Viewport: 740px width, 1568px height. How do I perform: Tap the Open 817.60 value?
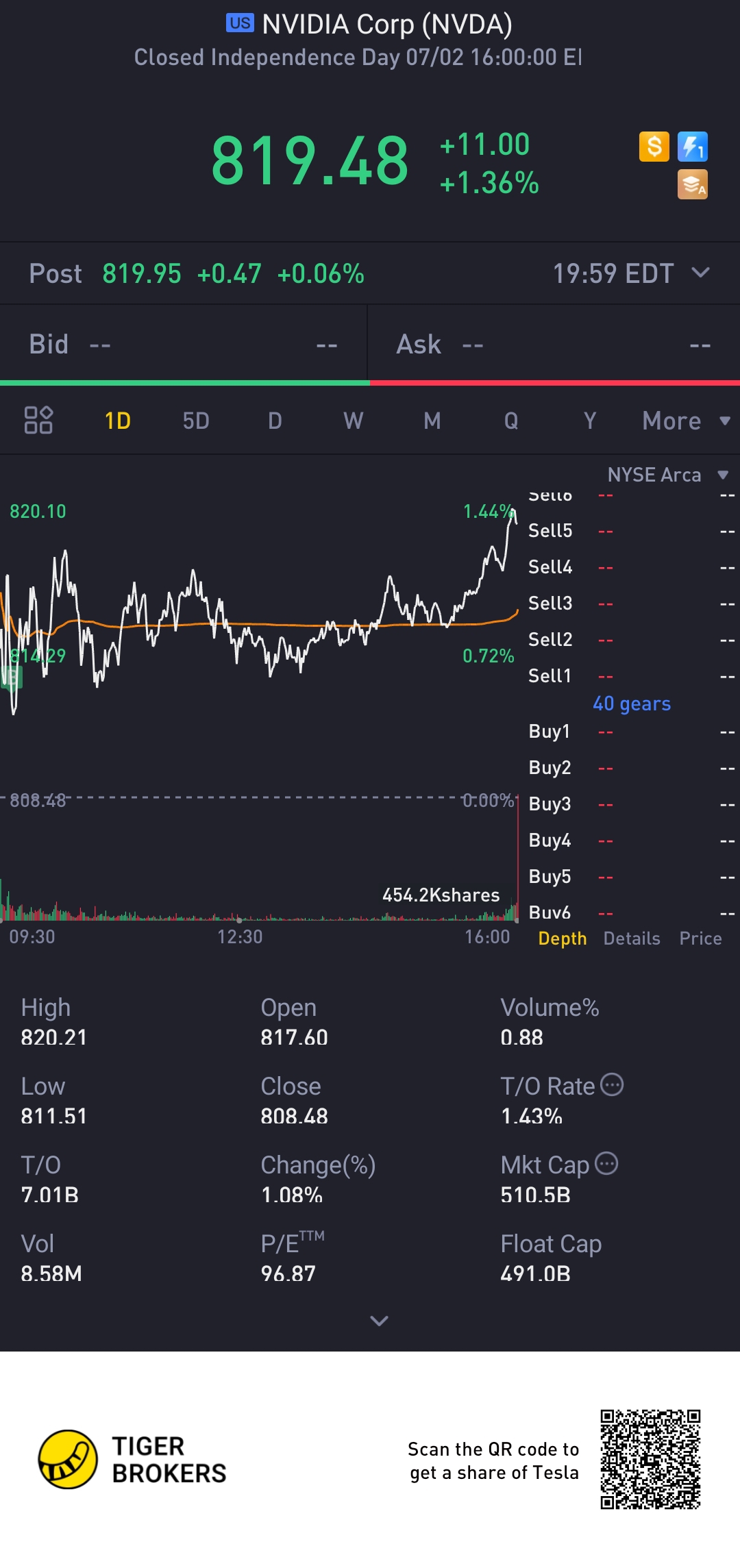click(294, 1037)
